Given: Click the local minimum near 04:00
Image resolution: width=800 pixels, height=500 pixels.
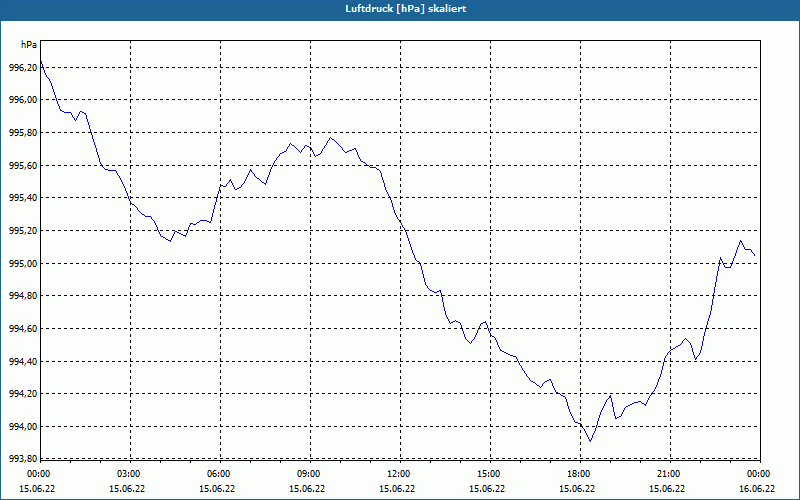Looking at the screenshot, I should pyautogui.click(x=170, y=241).
